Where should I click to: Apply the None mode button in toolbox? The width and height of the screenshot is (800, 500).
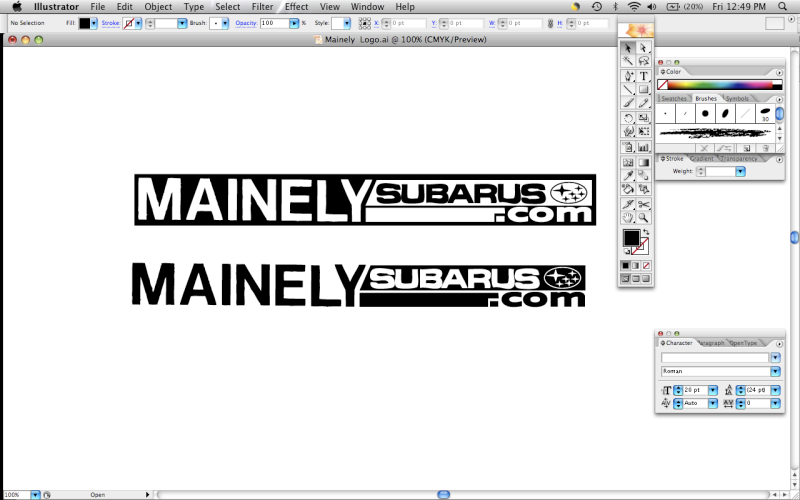(x=646, y=266)
